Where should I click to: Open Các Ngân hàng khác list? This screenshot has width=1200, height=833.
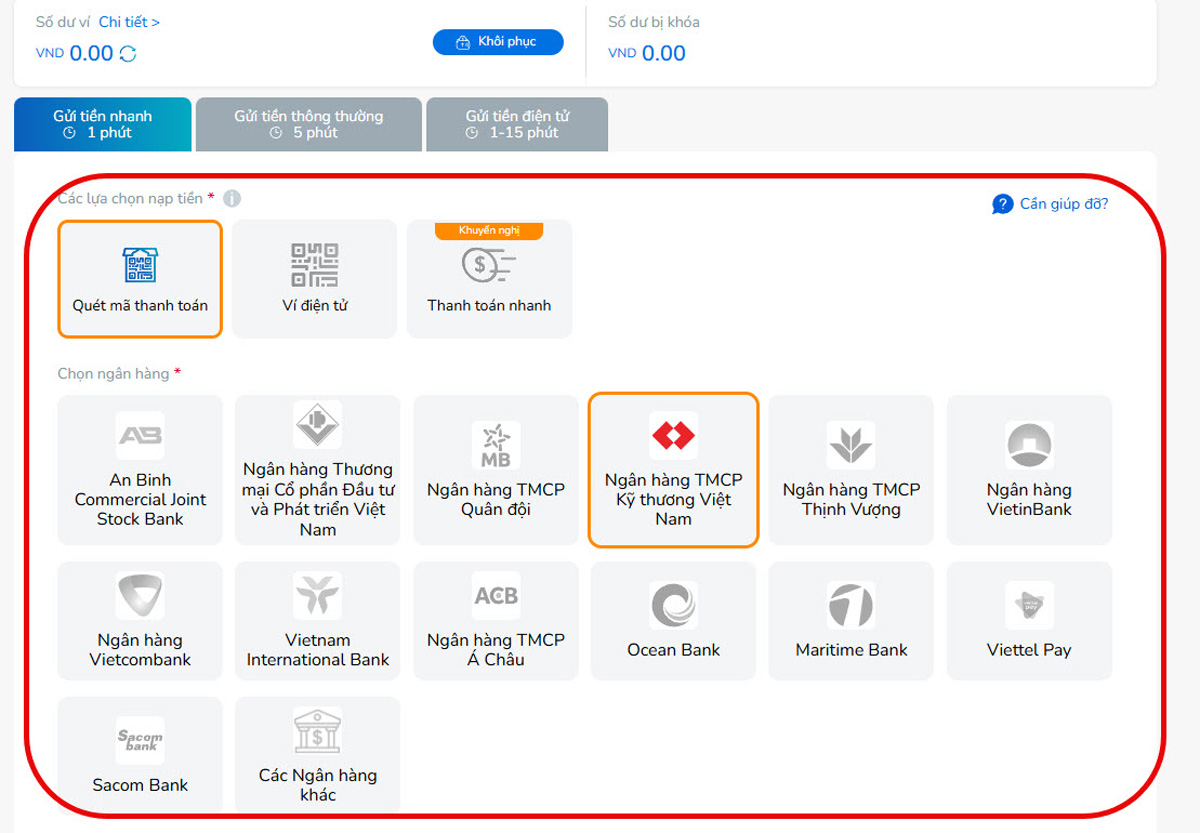click(317, 756)
